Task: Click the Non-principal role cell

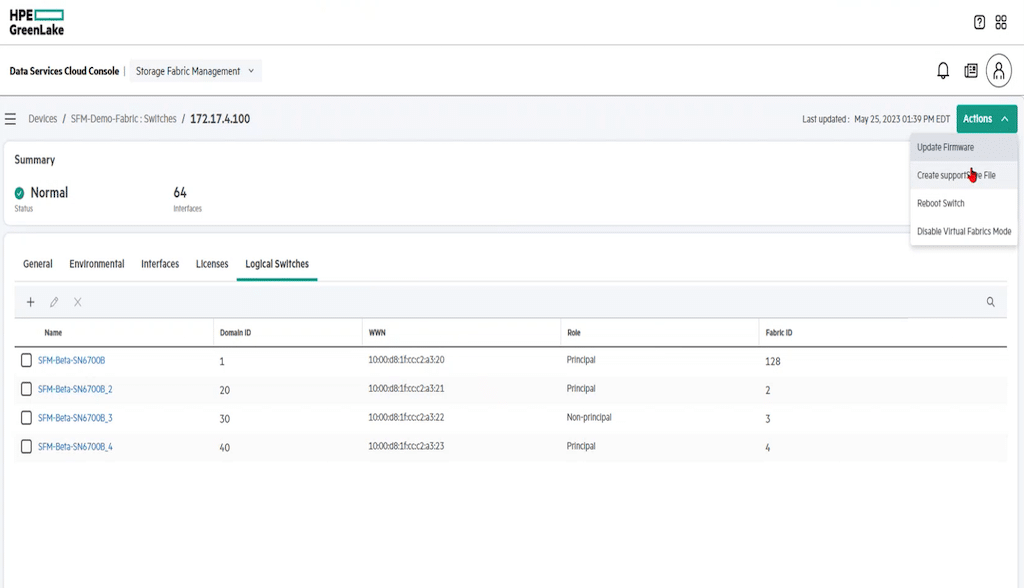Action: (589, 417)
